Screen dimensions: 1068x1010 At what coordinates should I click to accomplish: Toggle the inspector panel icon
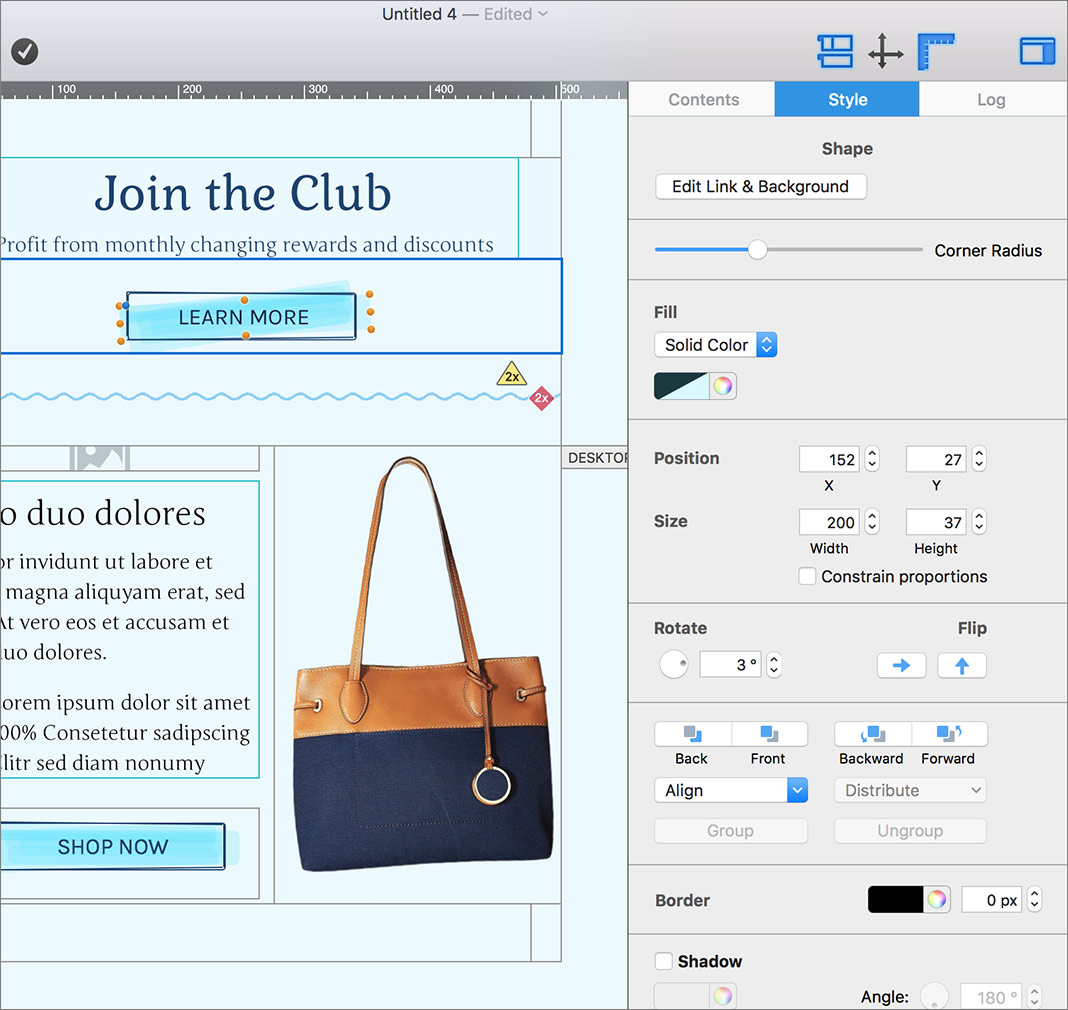pos(1037,51)
